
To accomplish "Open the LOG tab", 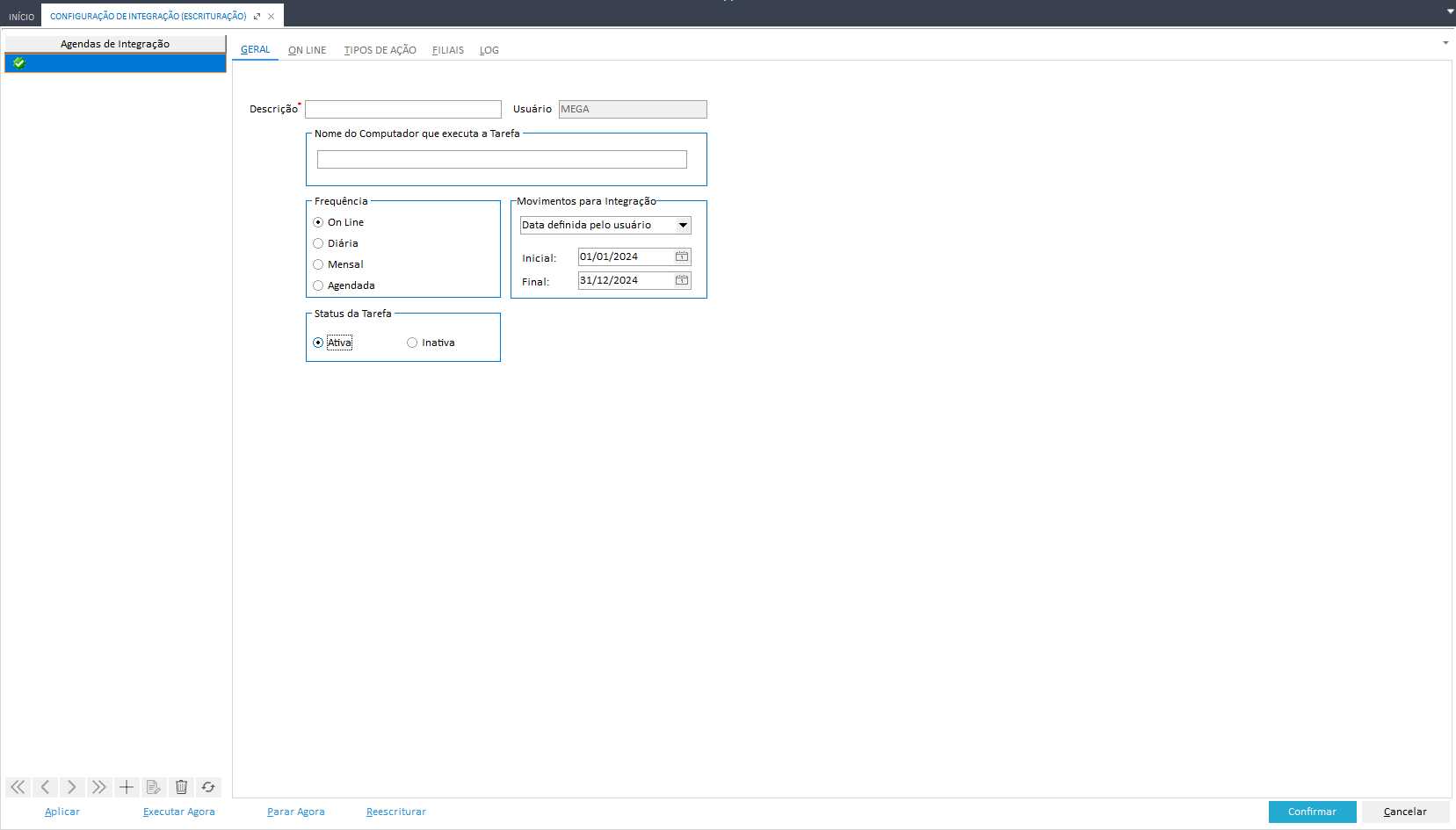I will 489,50.
